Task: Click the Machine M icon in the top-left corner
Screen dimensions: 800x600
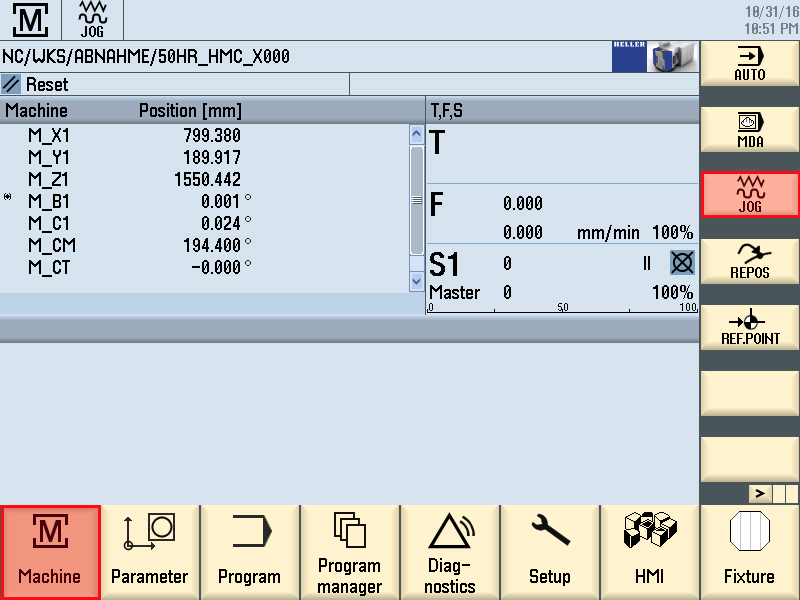Action: (30, 20)
